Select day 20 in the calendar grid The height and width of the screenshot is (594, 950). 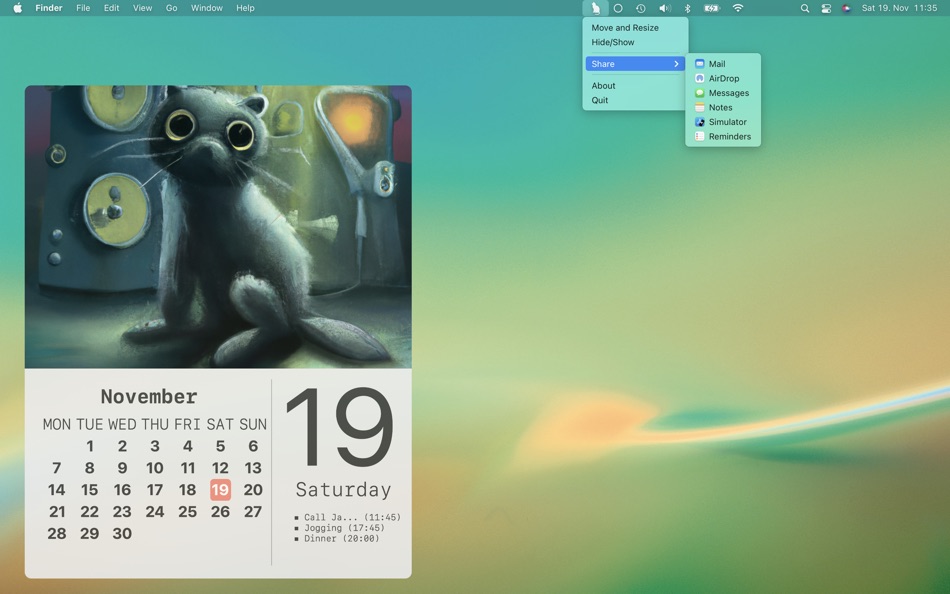pos(253,490)
